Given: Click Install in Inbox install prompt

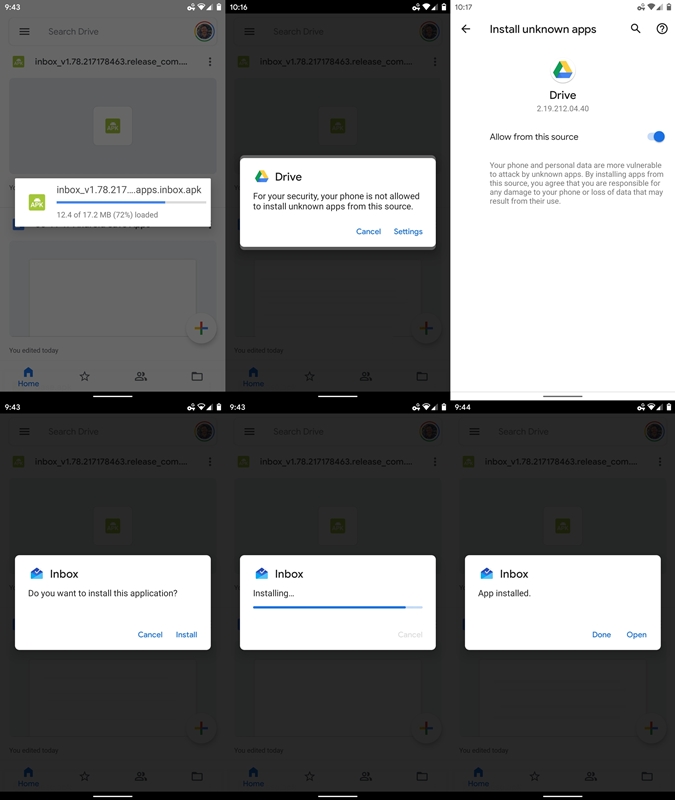Looking at the screenshot, I should click(186, 635).
